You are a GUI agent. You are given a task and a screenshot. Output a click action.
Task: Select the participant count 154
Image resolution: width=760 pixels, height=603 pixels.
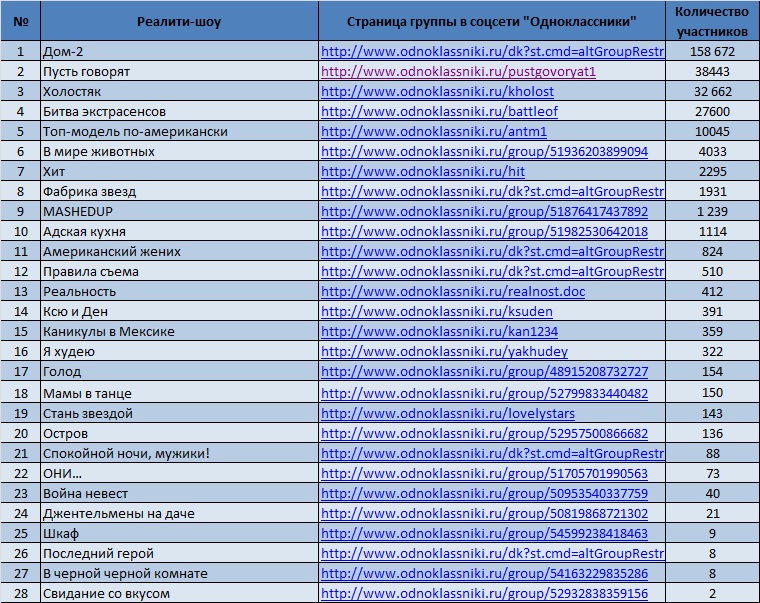[712, 372]
